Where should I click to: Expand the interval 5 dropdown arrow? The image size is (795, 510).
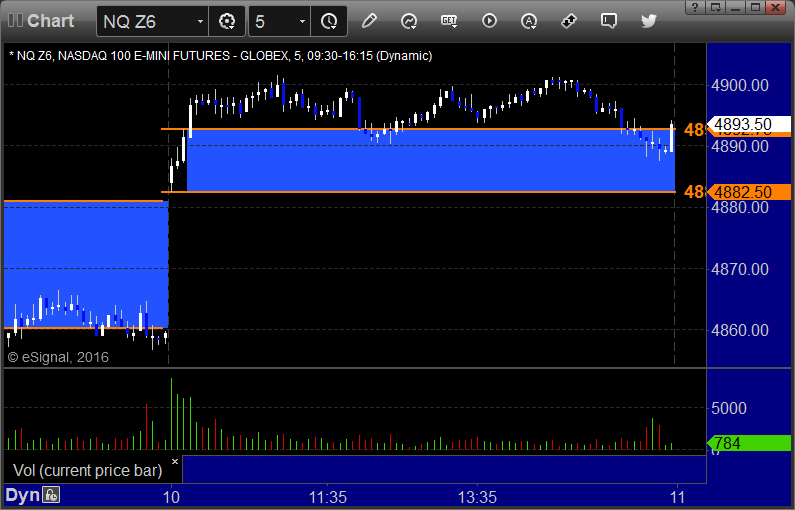302,21
